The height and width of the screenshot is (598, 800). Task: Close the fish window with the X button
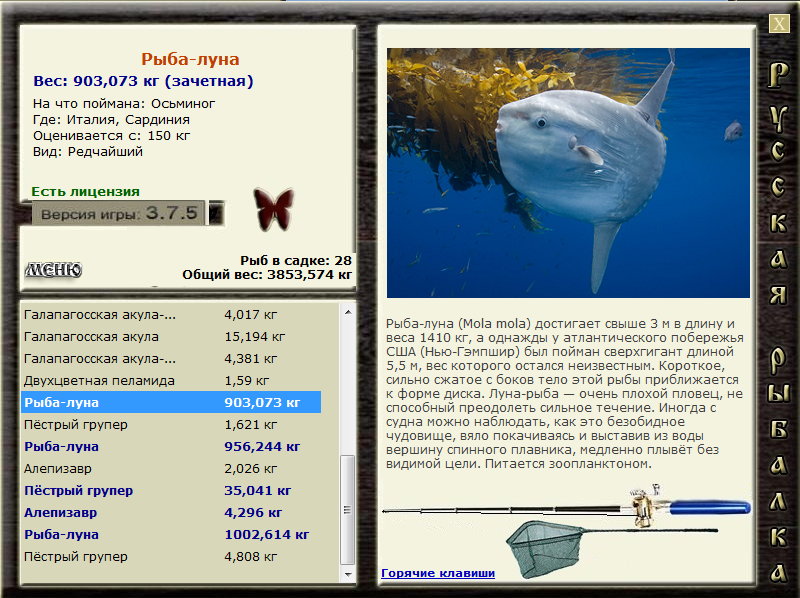(779, 23)
